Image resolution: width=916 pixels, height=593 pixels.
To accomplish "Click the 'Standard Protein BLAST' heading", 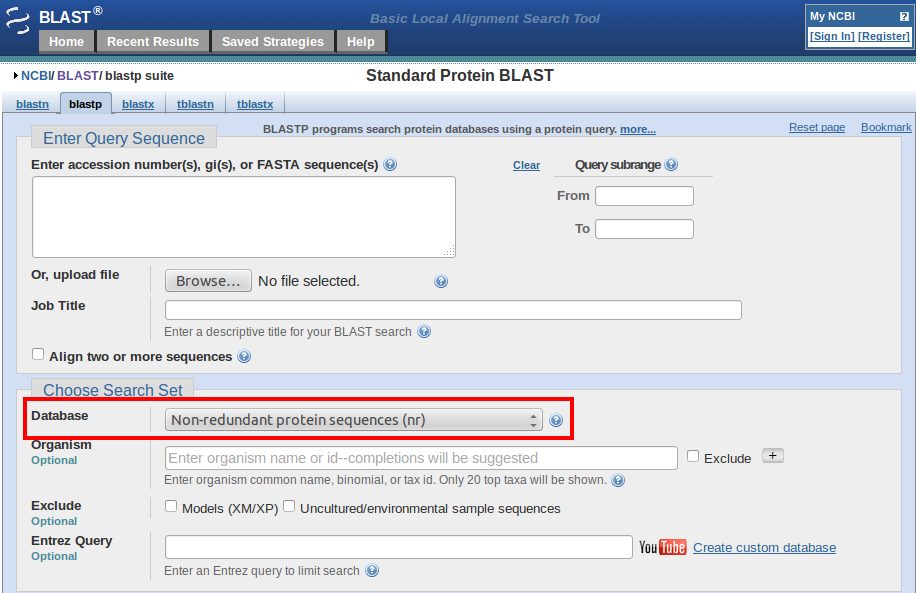I will 460,75.
